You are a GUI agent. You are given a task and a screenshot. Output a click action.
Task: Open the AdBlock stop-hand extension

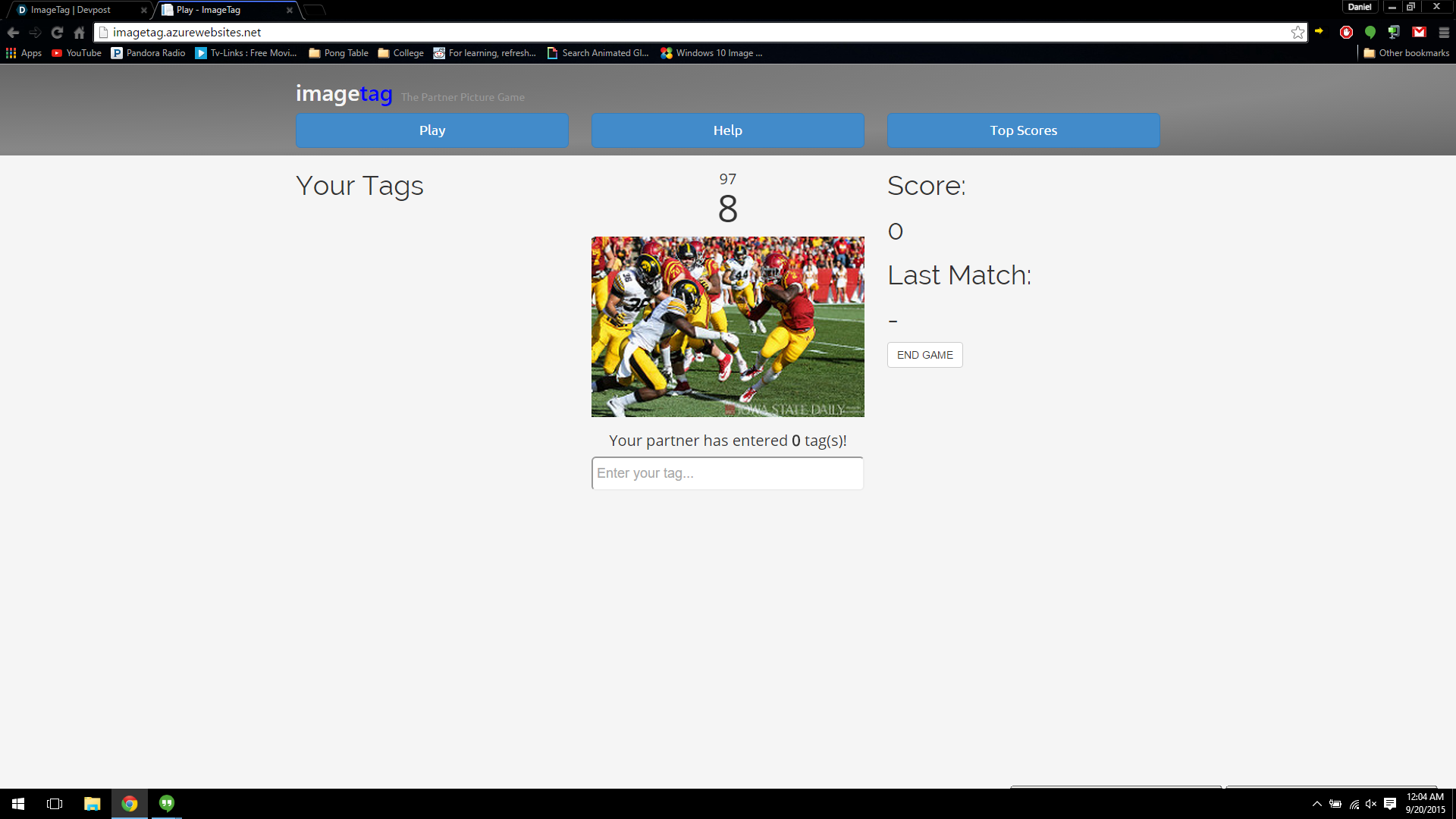click(x=1346, y=33)
